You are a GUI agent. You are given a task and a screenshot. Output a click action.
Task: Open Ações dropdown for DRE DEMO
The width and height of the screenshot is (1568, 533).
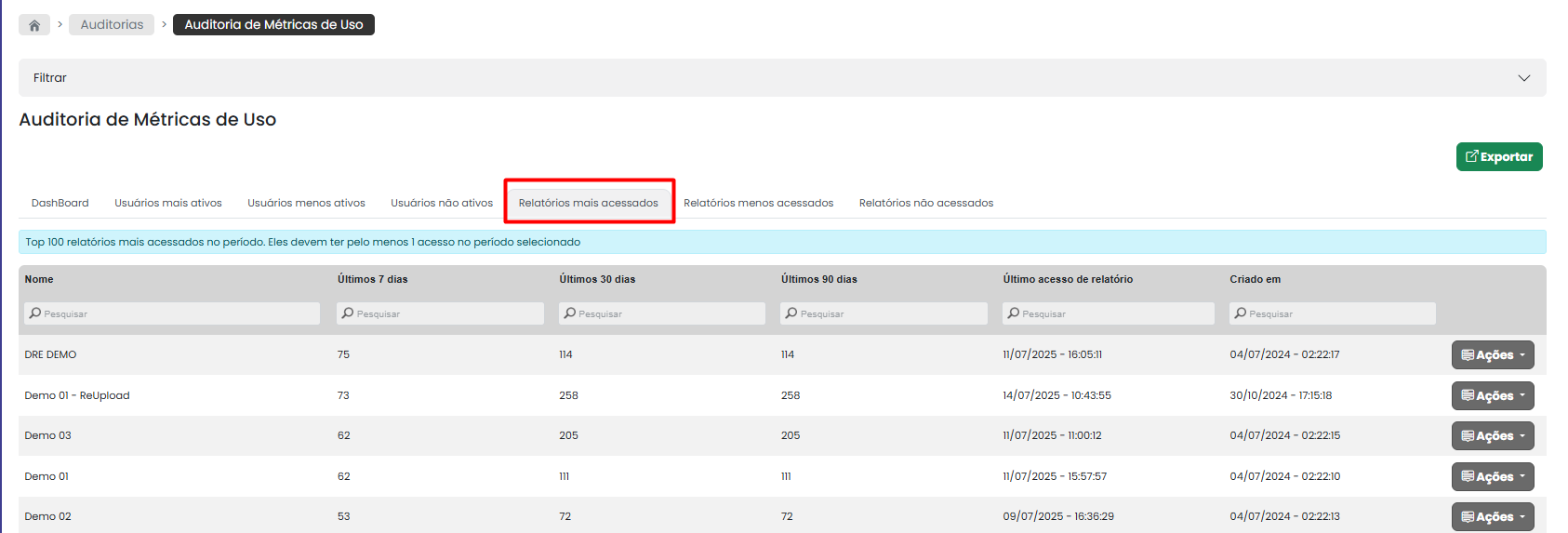coord(1492,355)
